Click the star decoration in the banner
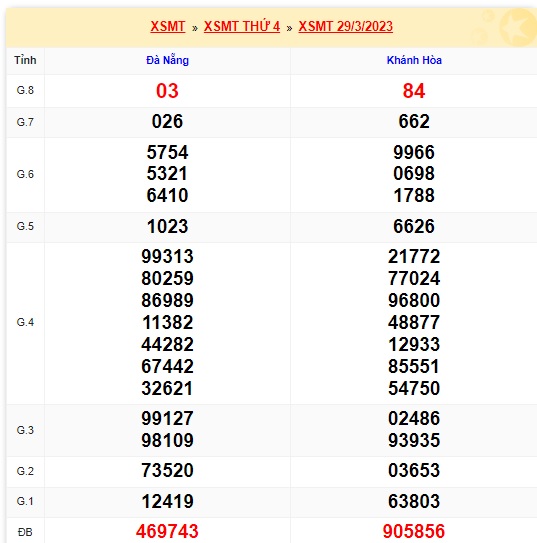Screen dimensions: 537x543 (518, 27)
